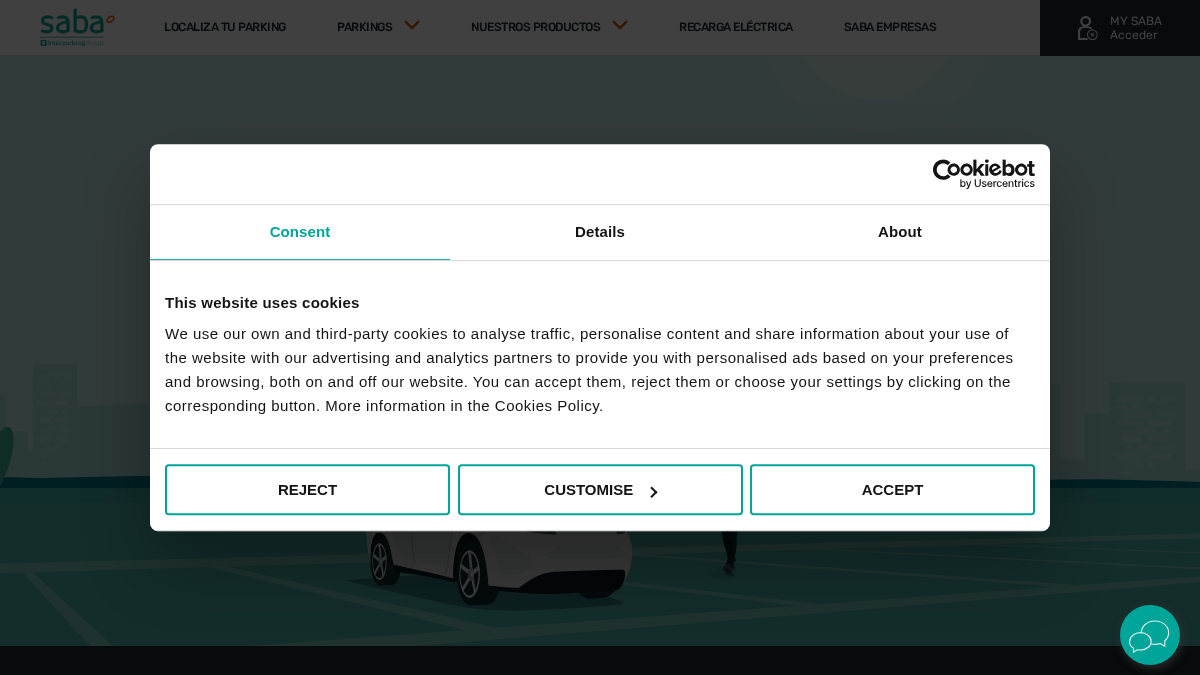
Task: Open the Nuestros Productos navigation item
Action: (x=535, y=27)
